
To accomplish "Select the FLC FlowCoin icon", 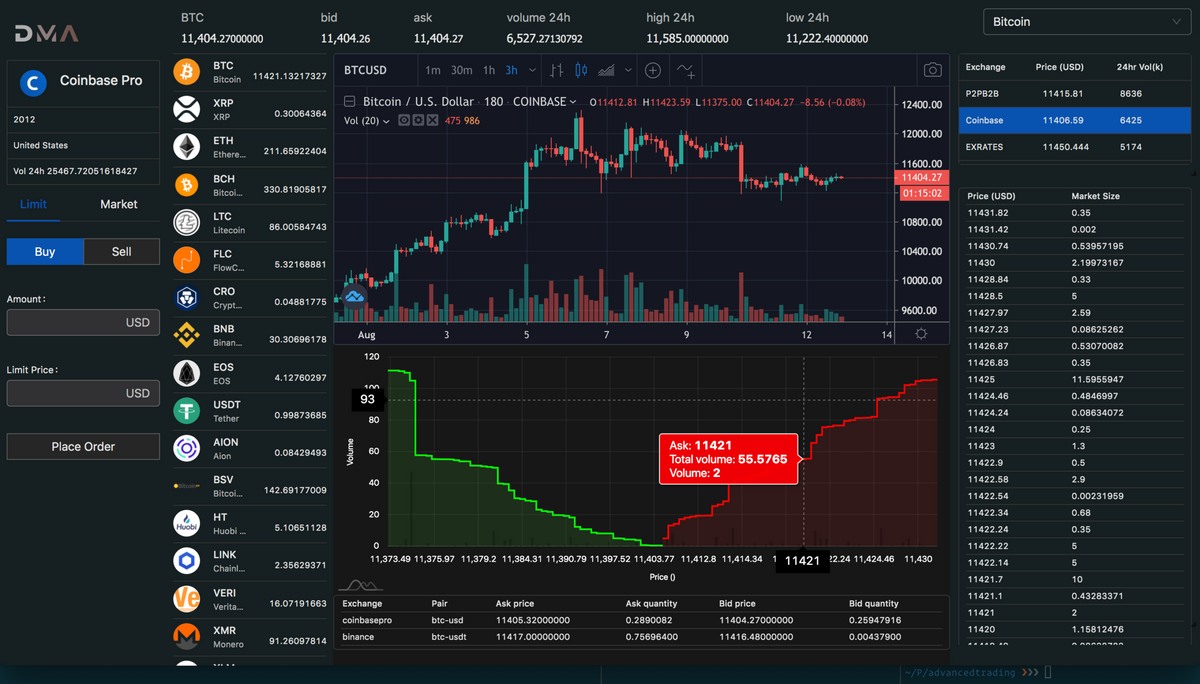I will (187, 260).
